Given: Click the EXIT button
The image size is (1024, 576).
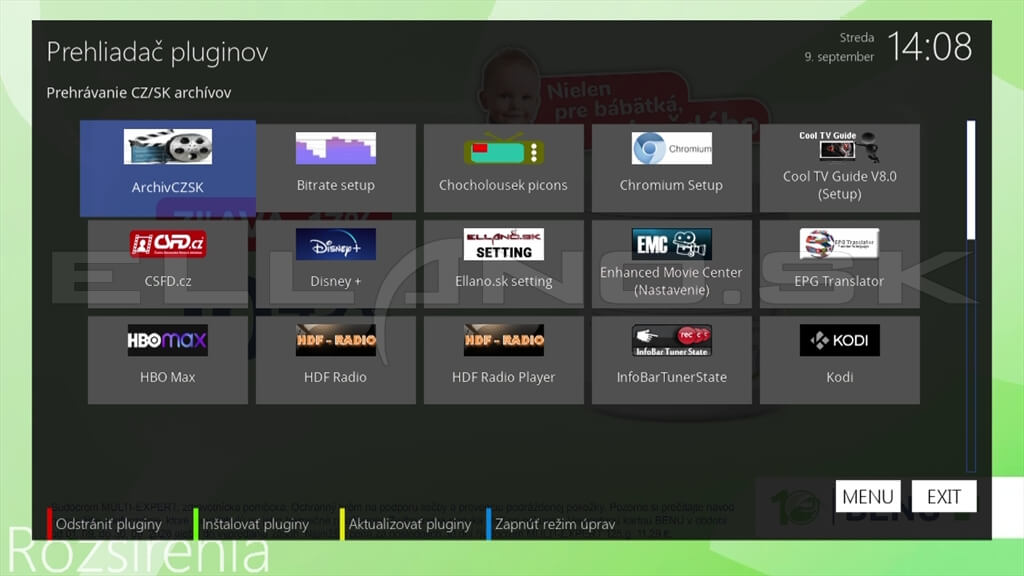Looking at the screenshot, I should coord(944,496).
